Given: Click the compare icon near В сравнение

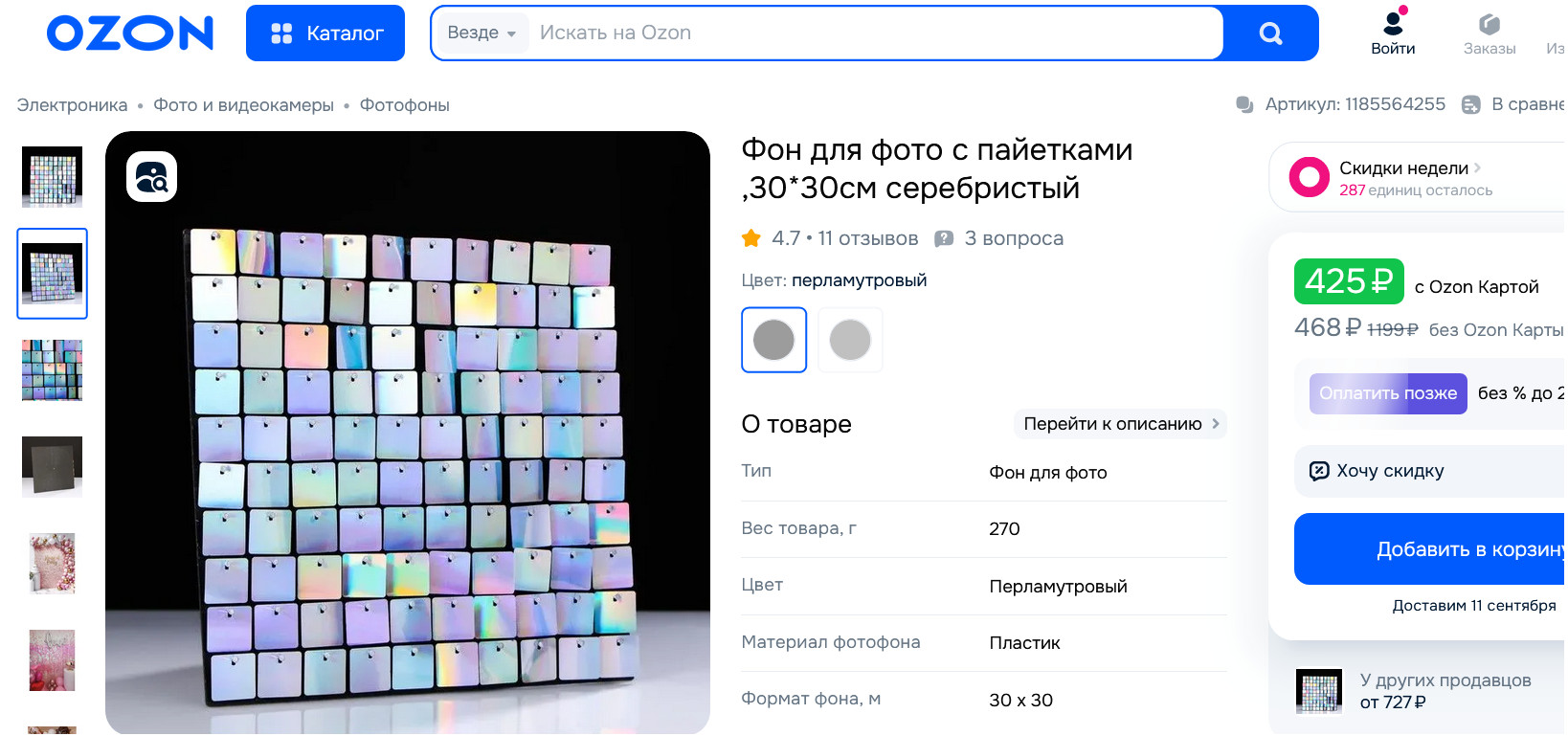Looking at the screenshot, I should [x=1471, y=104].
